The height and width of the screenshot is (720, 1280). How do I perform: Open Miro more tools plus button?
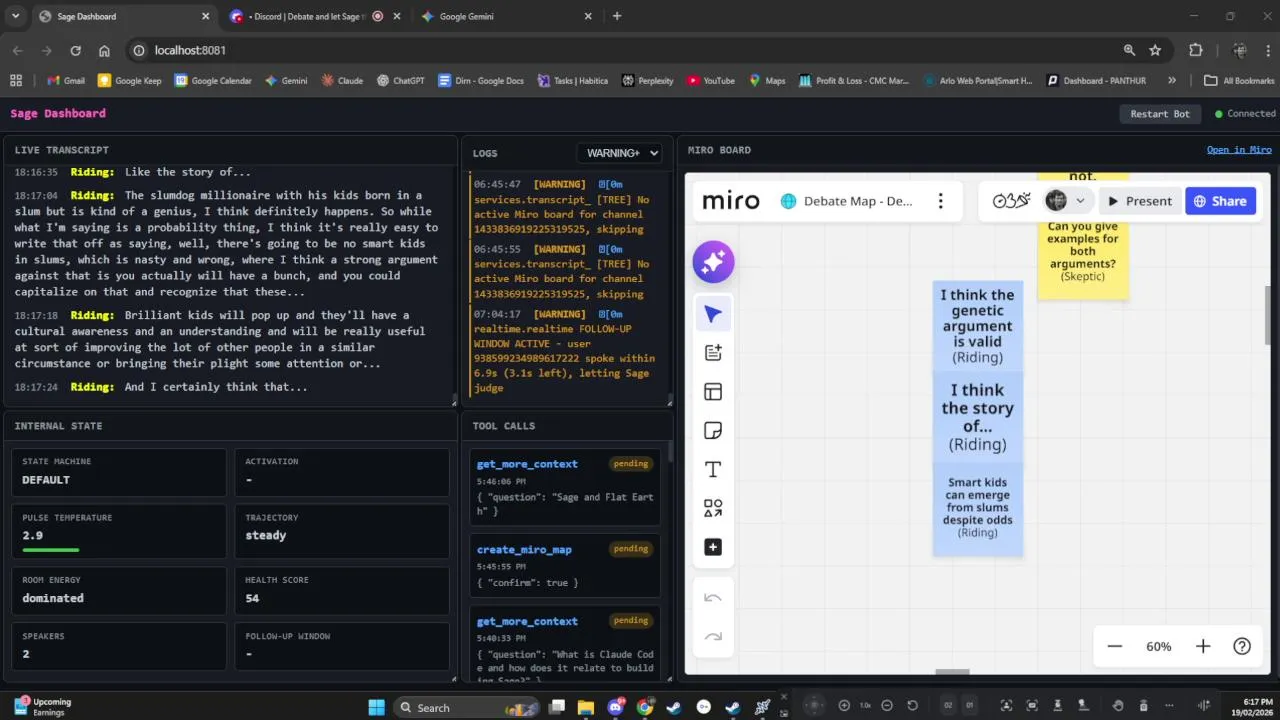pos(713,547)
